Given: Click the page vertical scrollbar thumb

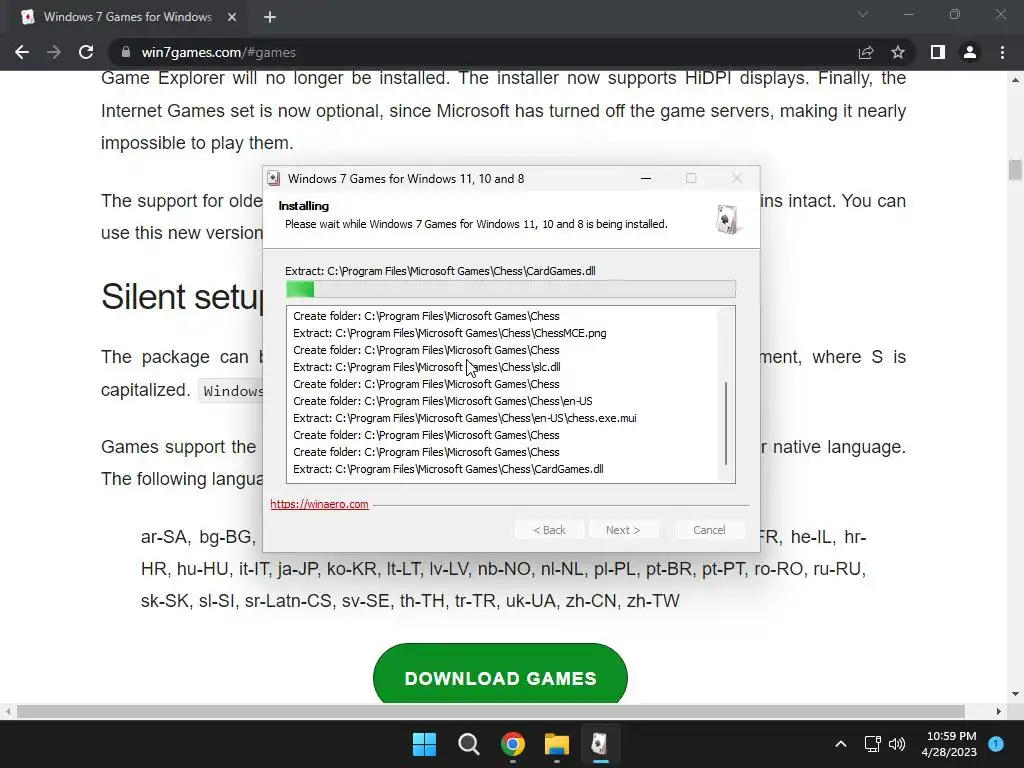Looking at the screenshot, I should pyautogui.click(x=1015, y=169).
